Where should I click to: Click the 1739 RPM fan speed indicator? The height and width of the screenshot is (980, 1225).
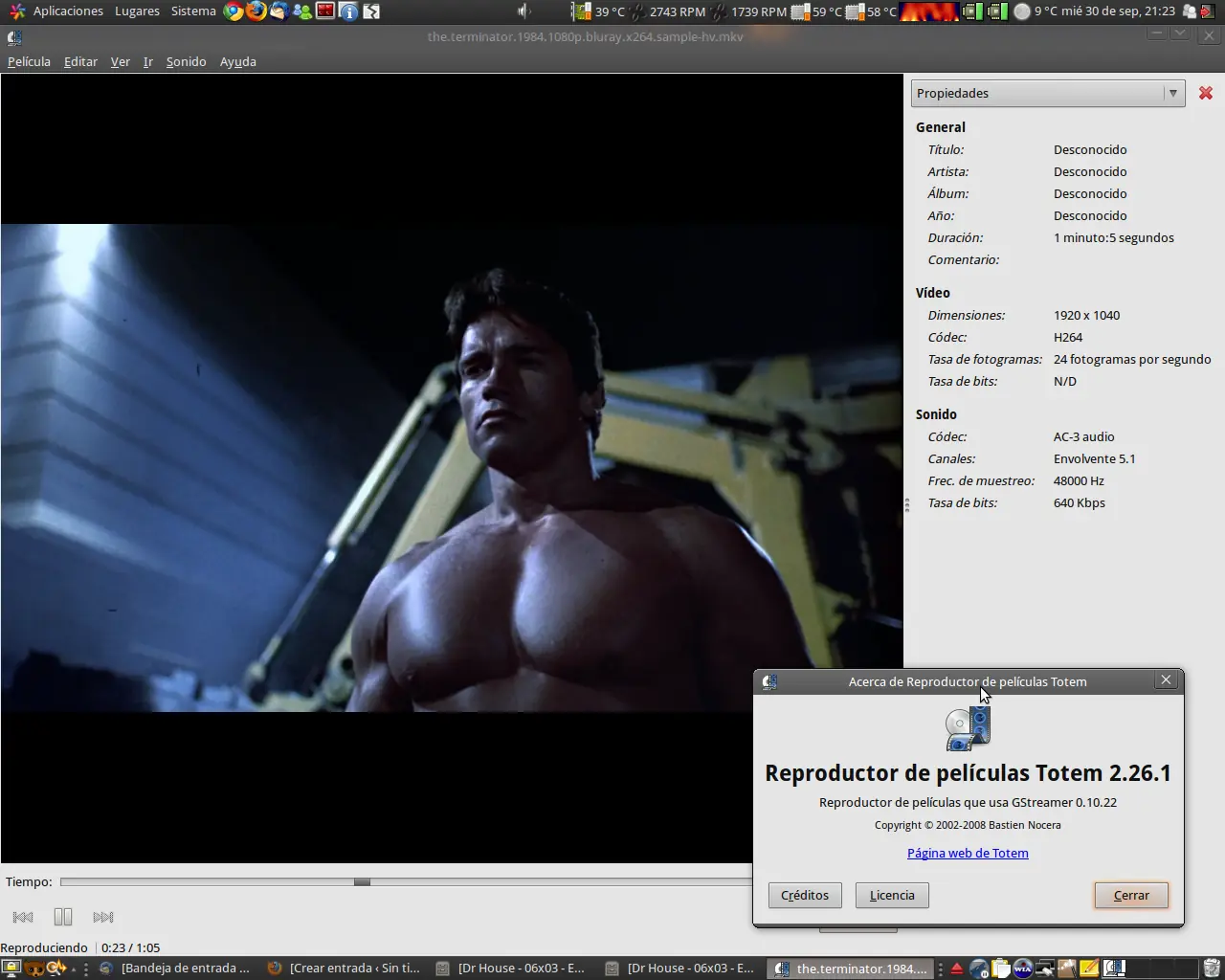click(748, 11)
